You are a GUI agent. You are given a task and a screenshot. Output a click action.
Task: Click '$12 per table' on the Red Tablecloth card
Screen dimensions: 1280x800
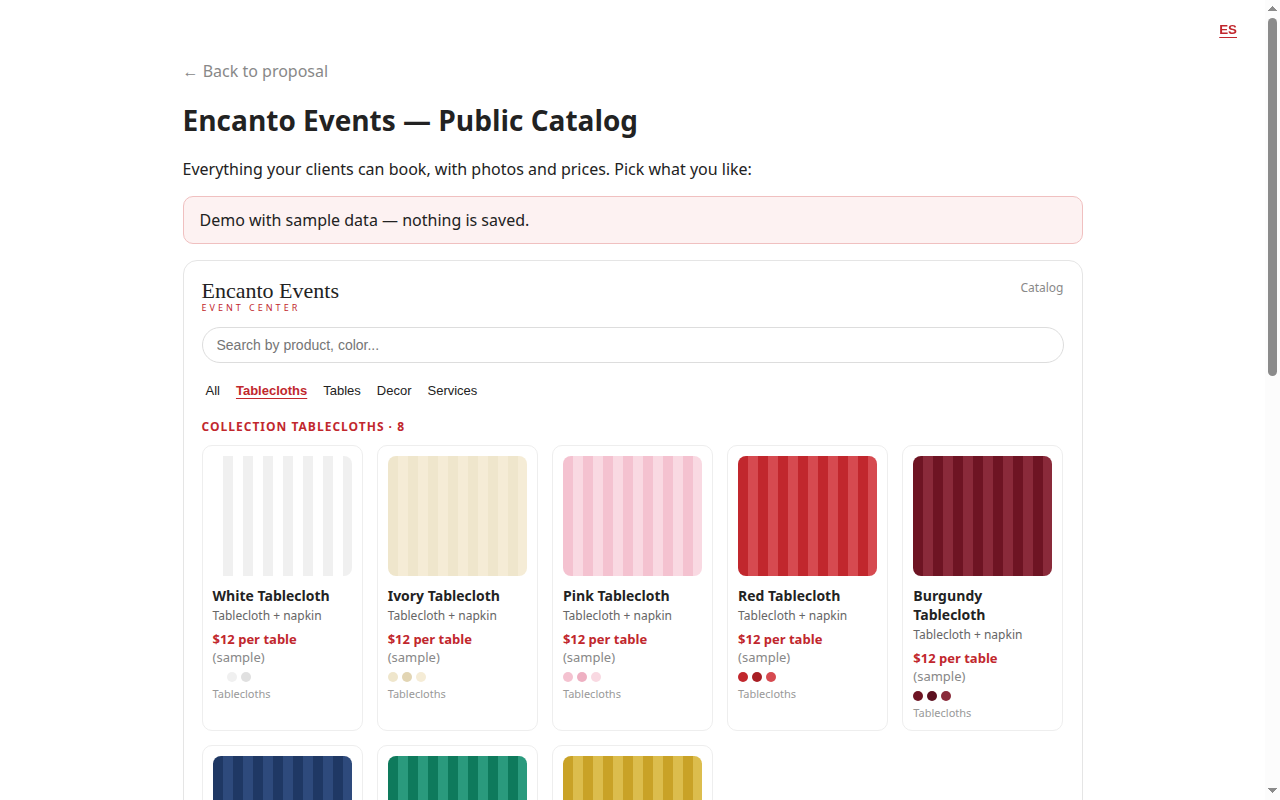pyautogui.click(x=780, y=640)
